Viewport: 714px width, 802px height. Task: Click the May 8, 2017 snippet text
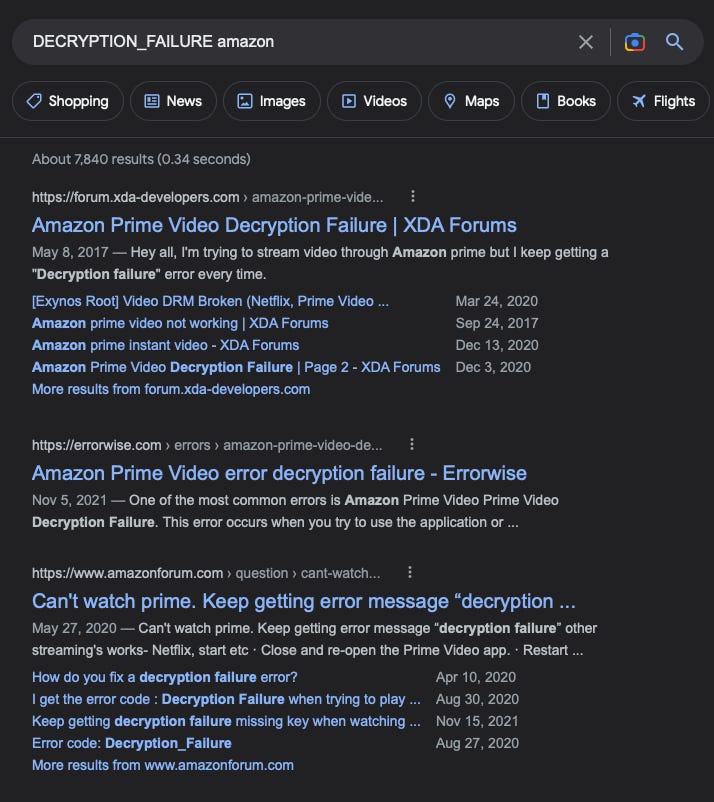coord(320,263)
